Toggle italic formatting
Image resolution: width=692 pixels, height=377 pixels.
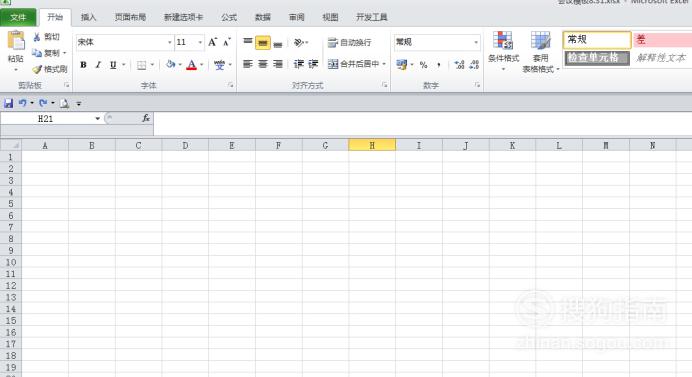[x=98, y=65]
